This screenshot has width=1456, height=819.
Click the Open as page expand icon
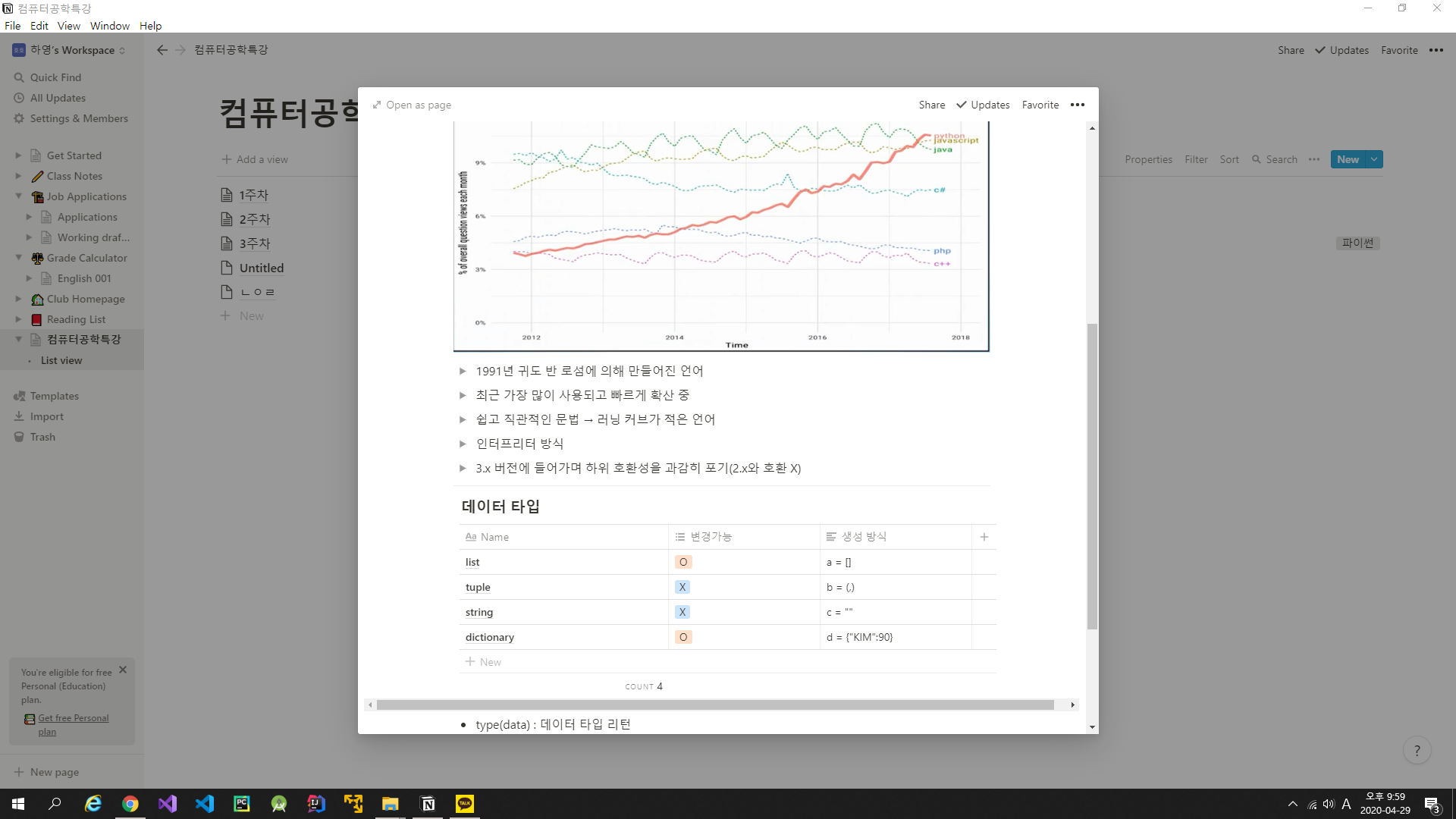point(377,105)
